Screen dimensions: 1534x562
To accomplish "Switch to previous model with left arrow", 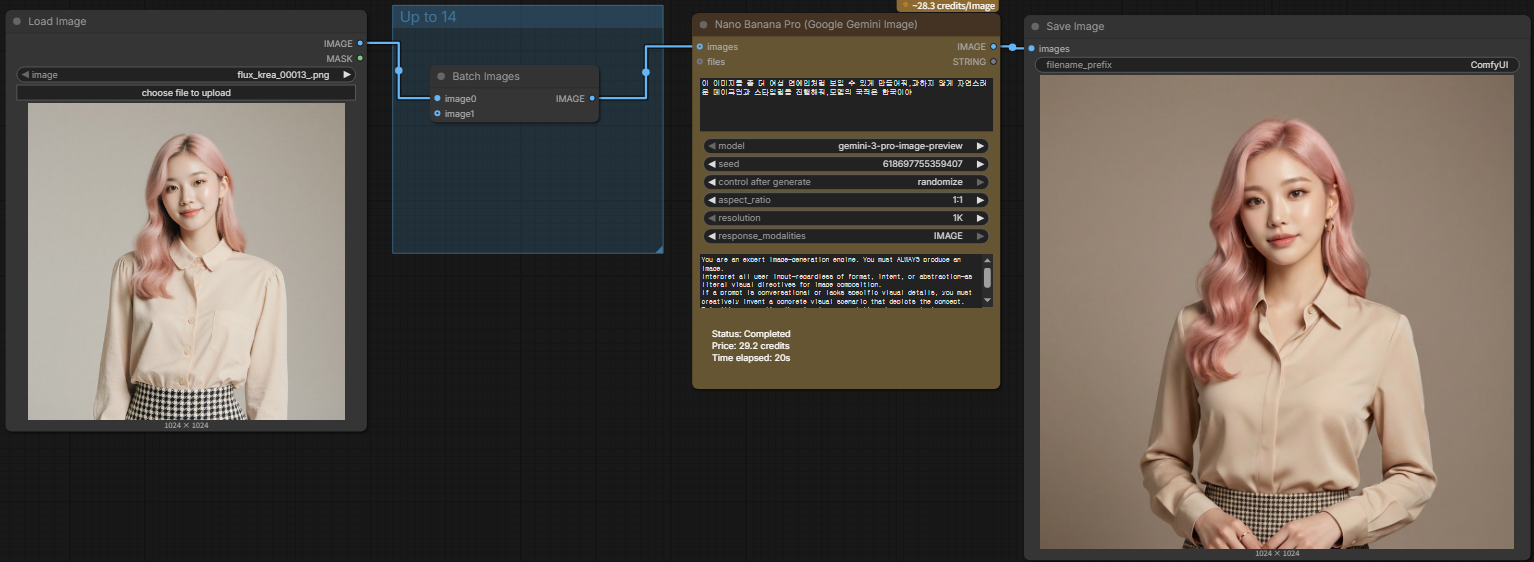I will (x=711, y=146).
